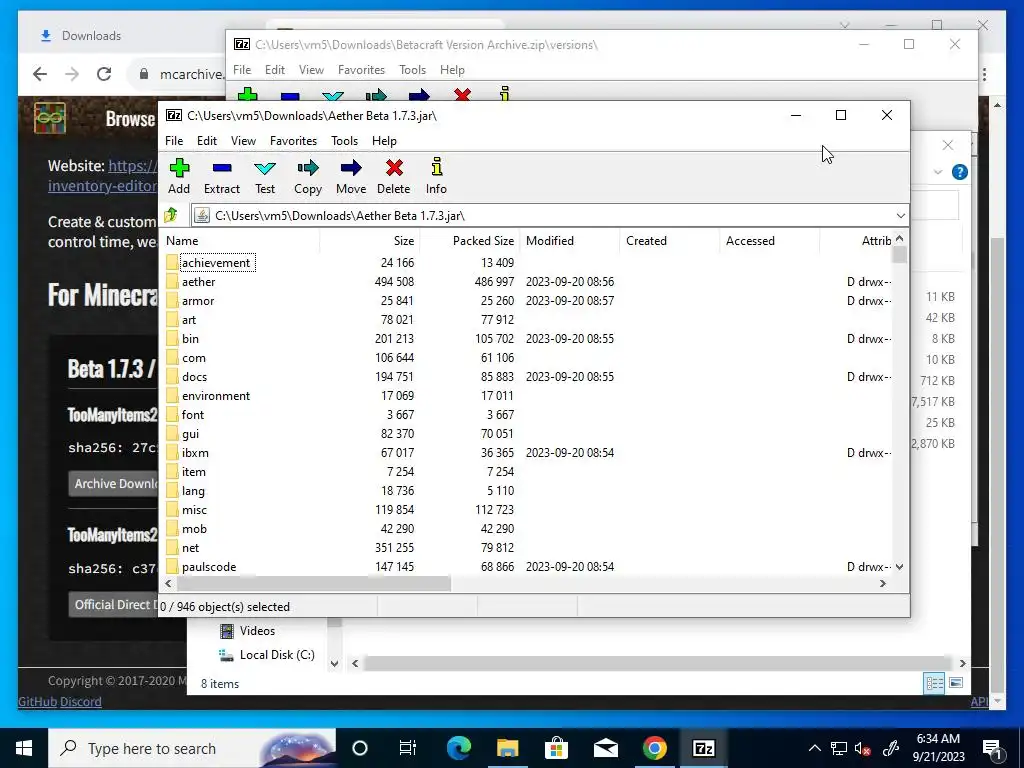Viewport: 1024px width, 768px height.
Task: Open the Help menu in the Aether jar window
Action: click(x=384, y=140)
